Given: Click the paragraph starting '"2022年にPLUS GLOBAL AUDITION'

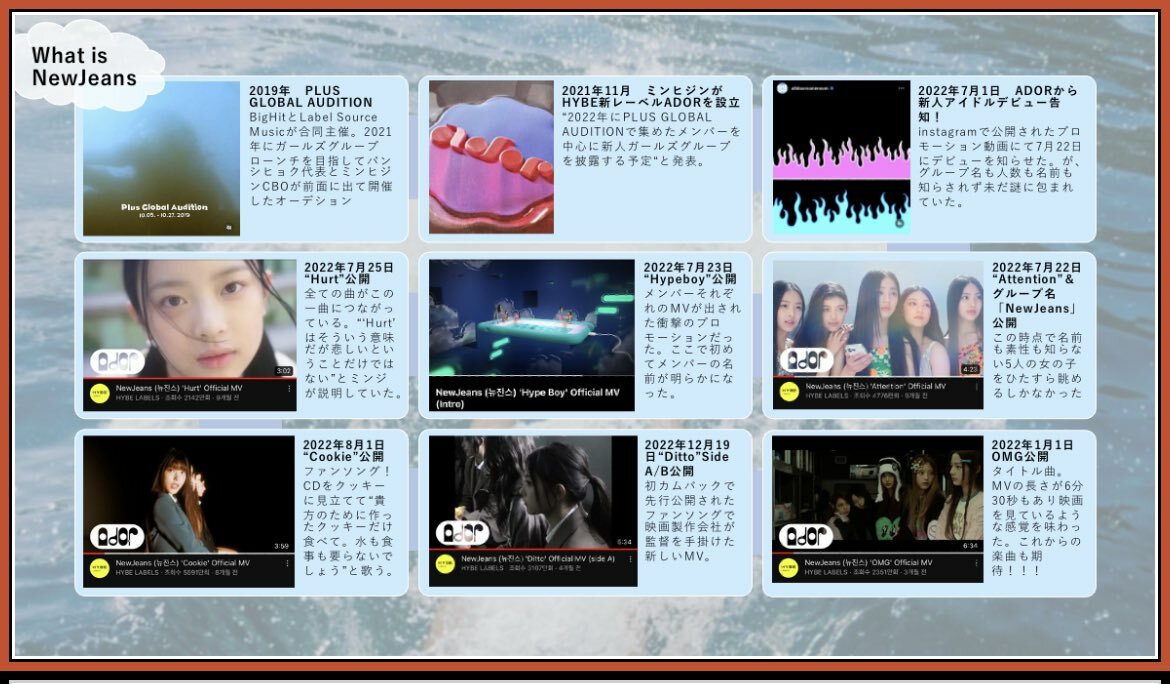Looking at the screenshot, I should 651,139.
